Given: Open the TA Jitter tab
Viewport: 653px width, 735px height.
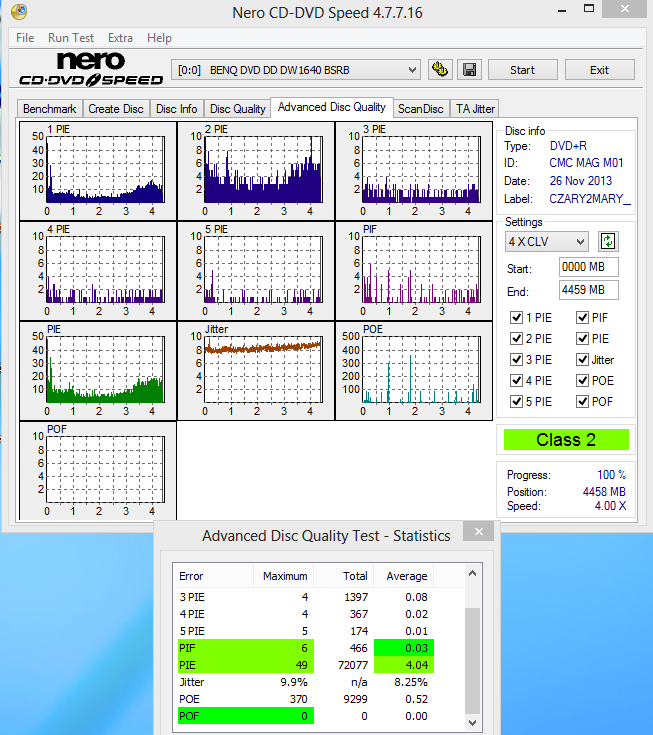Looking at the screenshot, I should [x=475, y=109].
